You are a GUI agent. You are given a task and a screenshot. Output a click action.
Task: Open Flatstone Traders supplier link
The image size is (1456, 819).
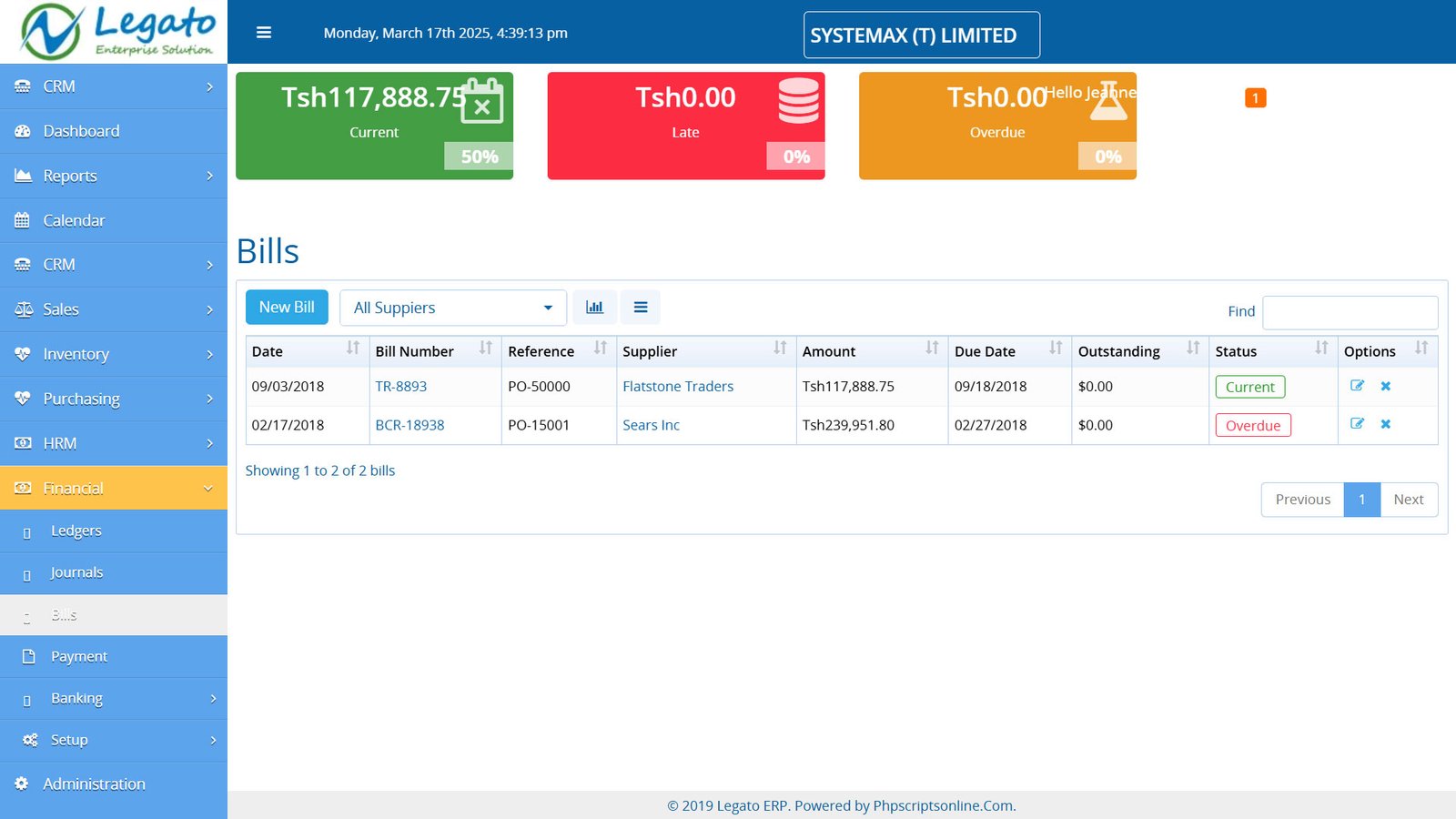tap(678, 386)
